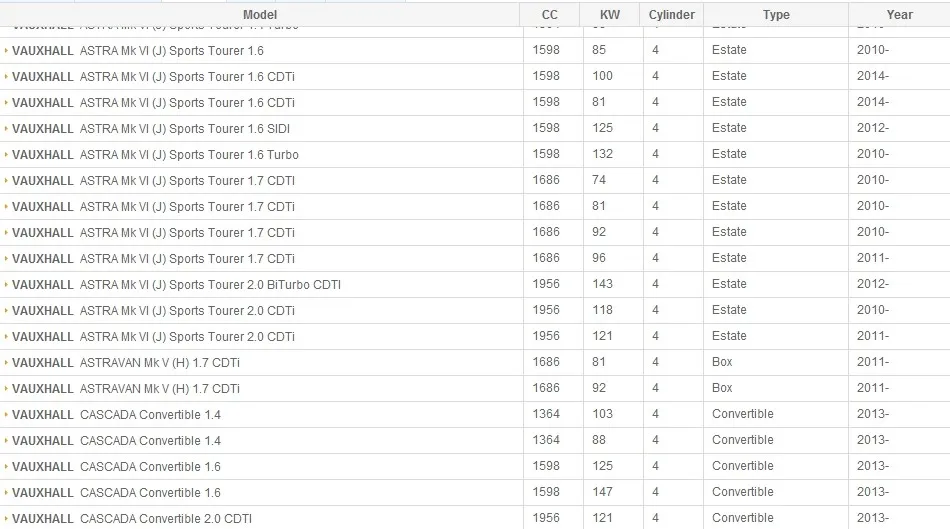Click KW value 132 in 1.6 Turbo row

(602, 154)
